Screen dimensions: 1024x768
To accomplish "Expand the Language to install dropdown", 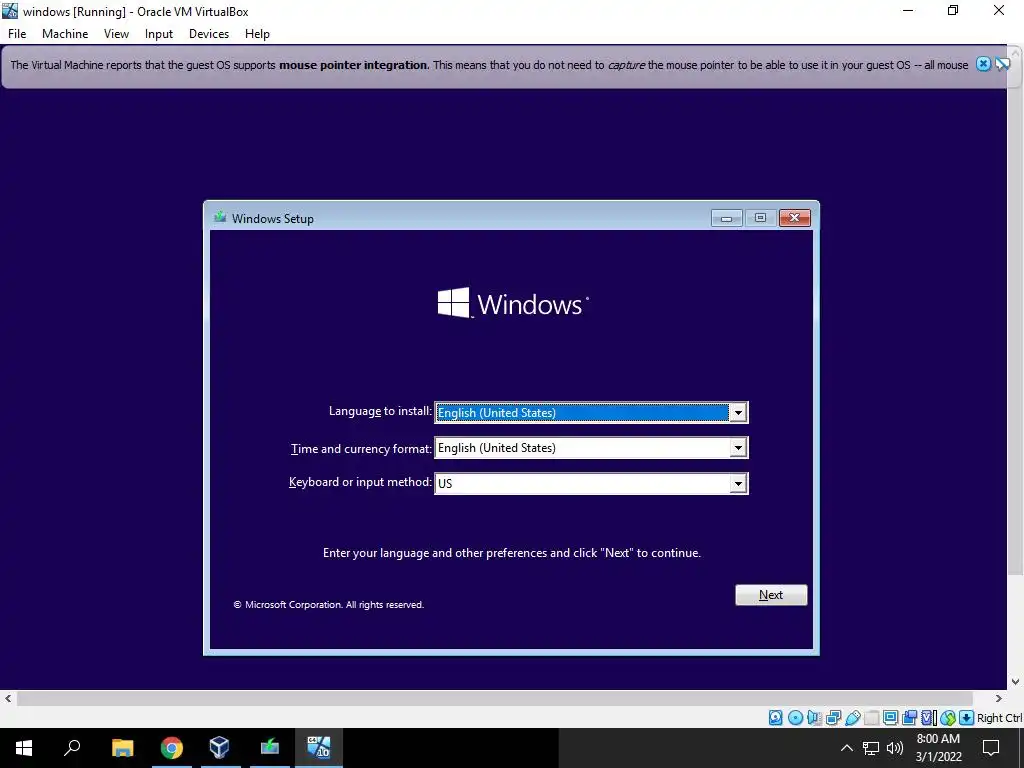I will 739,413.
